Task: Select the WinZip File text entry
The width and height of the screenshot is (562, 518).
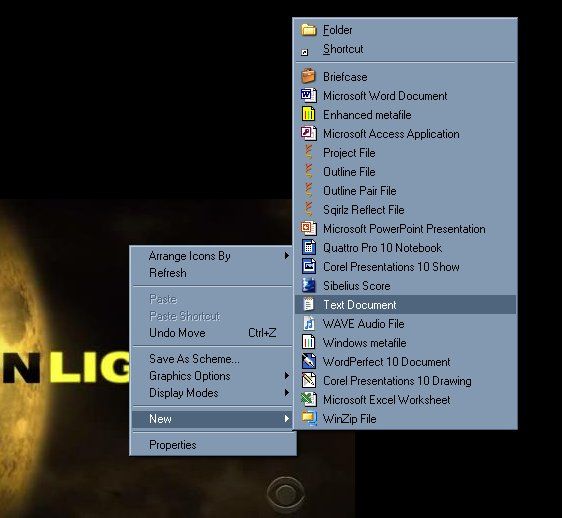Action: point(349,419)
